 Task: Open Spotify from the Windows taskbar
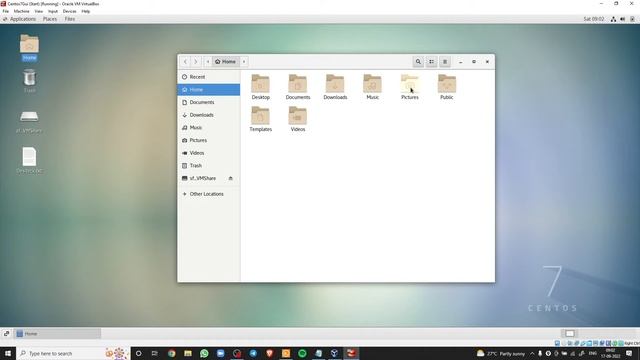[x=302, y=353]
